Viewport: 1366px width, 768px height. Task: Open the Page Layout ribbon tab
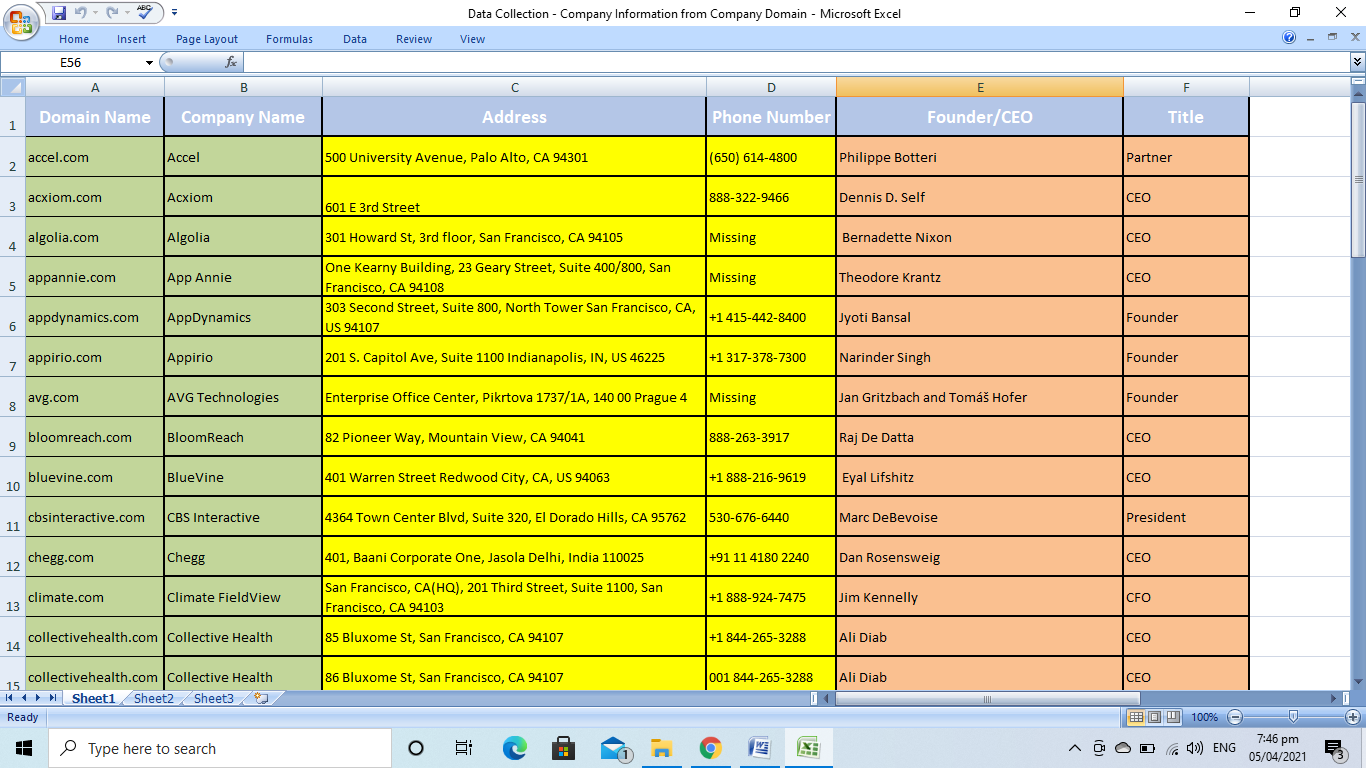click(x=207, y=39)
